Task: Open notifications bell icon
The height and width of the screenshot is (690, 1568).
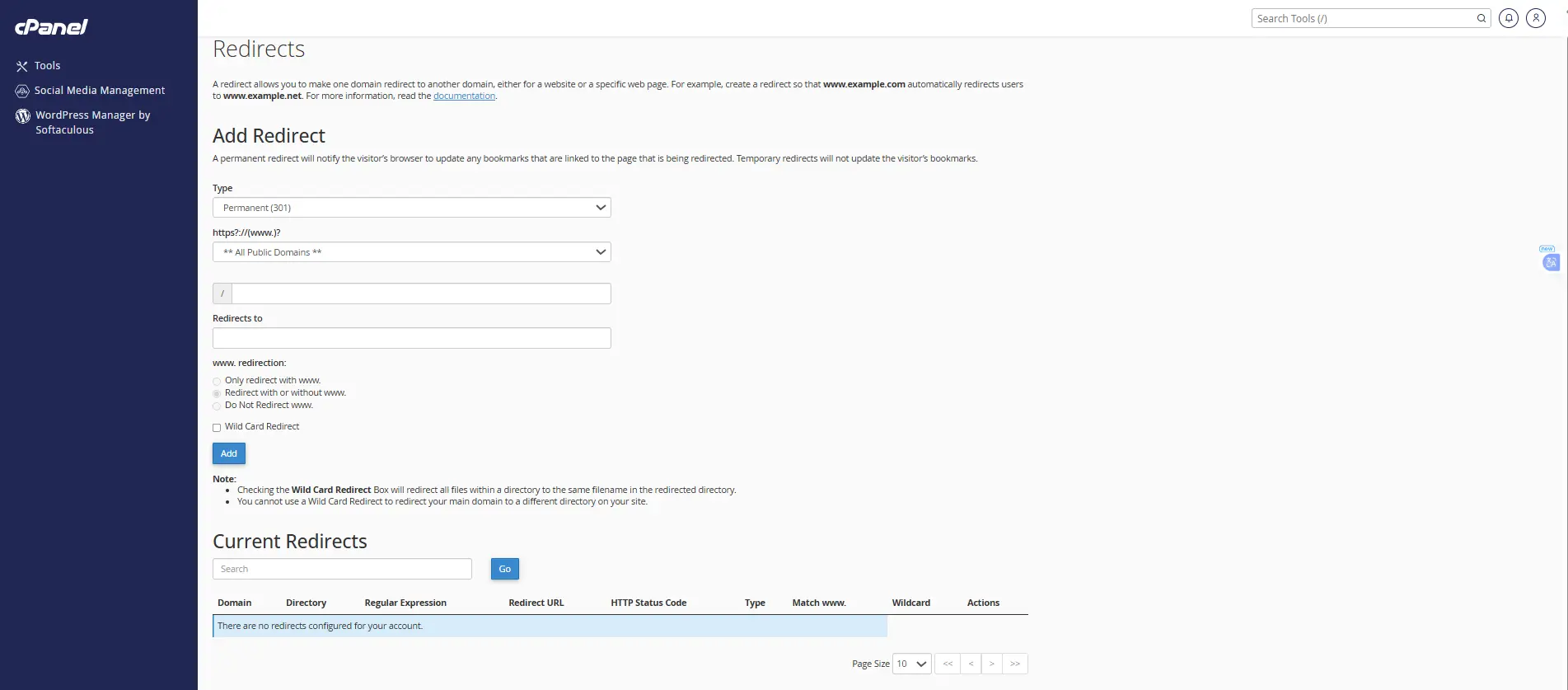Action: coord(1509,18)
